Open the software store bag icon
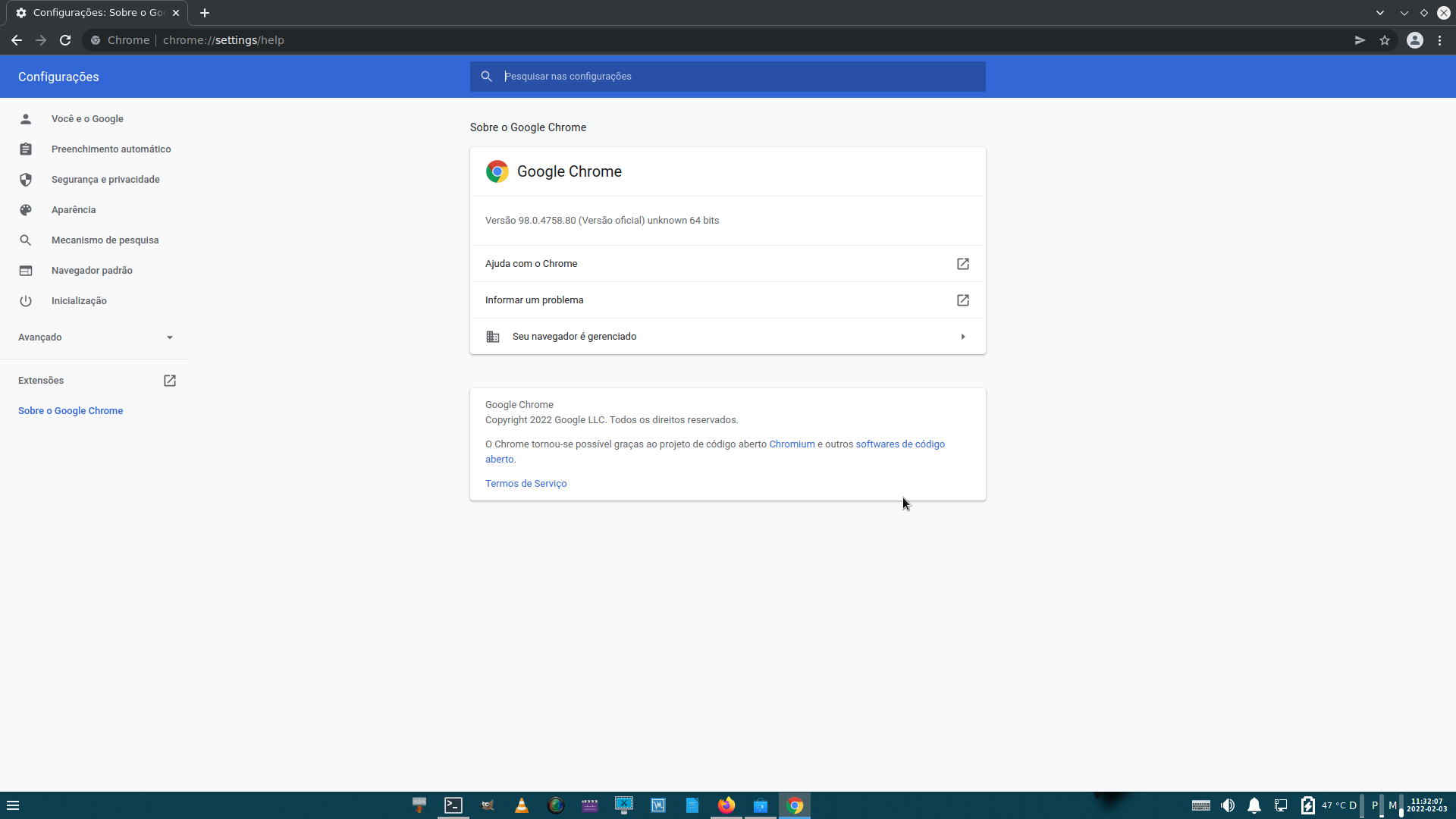Image resolution: width=1456 pixels, height=819 pixels. pyautogui.click(x=761, y=805)
